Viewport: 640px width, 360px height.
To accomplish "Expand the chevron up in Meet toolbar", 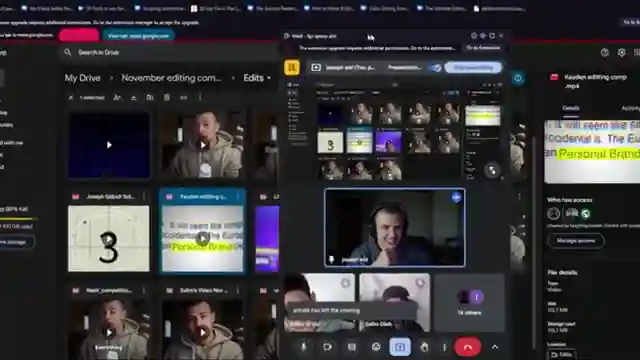I will click(x=495, y=347).
